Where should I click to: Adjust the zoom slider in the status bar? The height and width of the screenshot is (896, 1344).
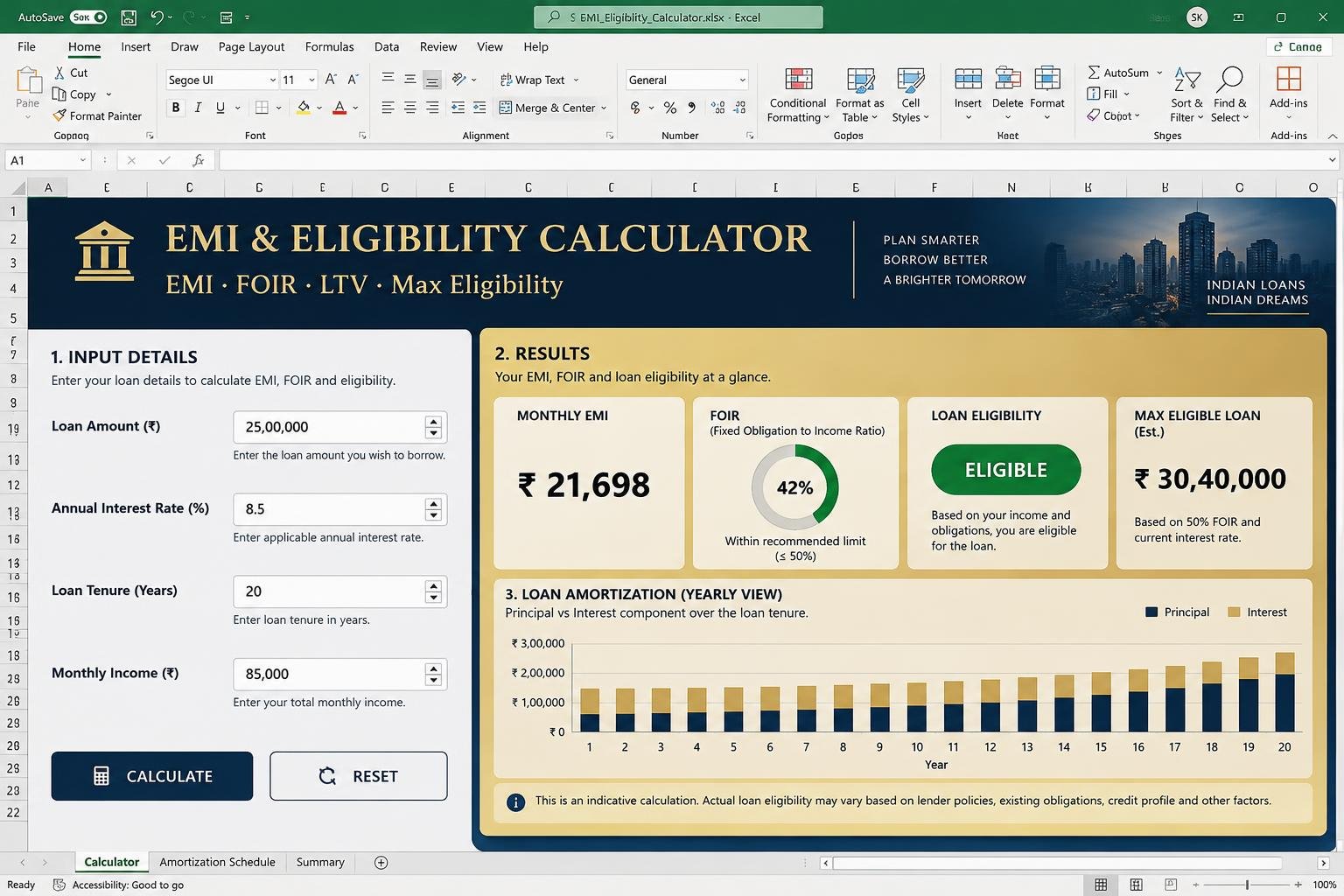[1247, 885]
